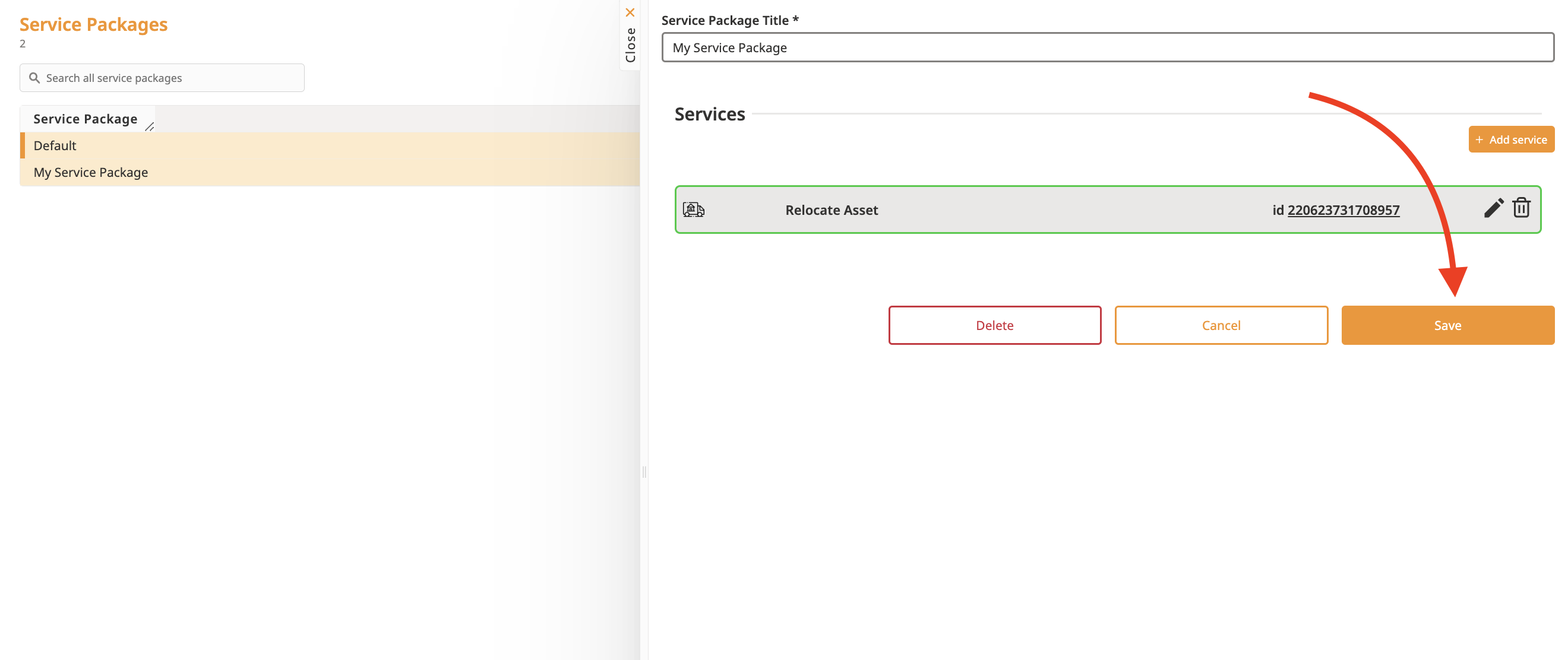Click the Relocate Asset service name

pyautogui.click(x=832, y=210)
